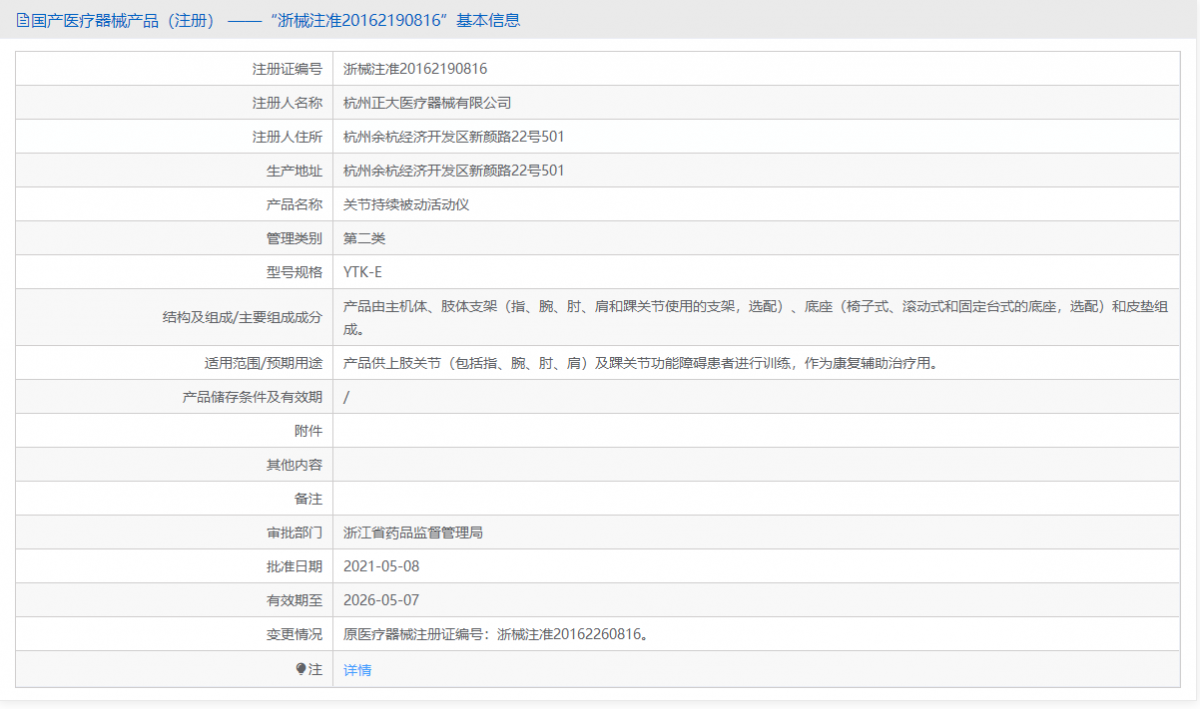
Task: Click the address value in 注册人住所 row
Action: point(453,137)
